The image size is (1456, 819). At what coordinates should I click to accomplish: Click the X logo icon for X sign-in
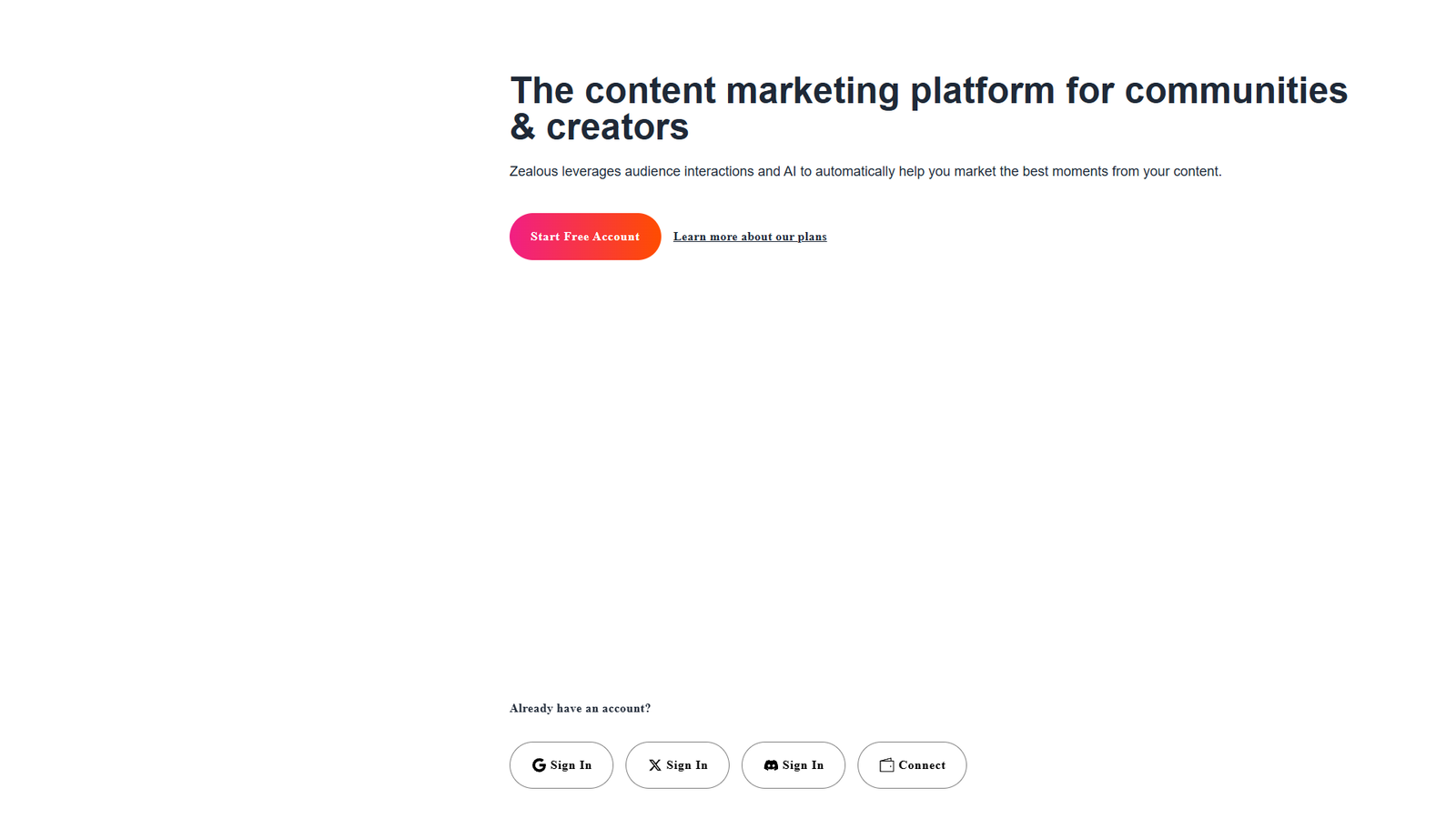click(655, 765)
